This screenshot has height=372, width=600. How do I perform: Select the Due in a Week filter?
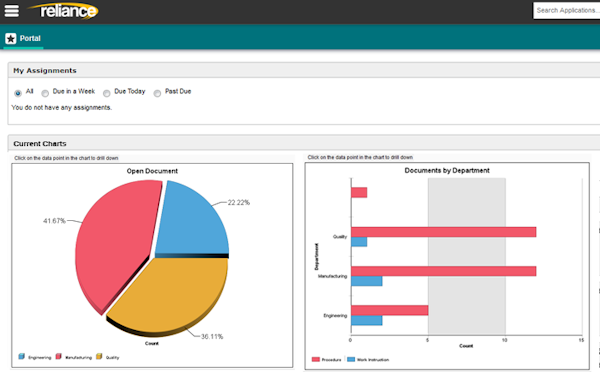pos(45,93)
